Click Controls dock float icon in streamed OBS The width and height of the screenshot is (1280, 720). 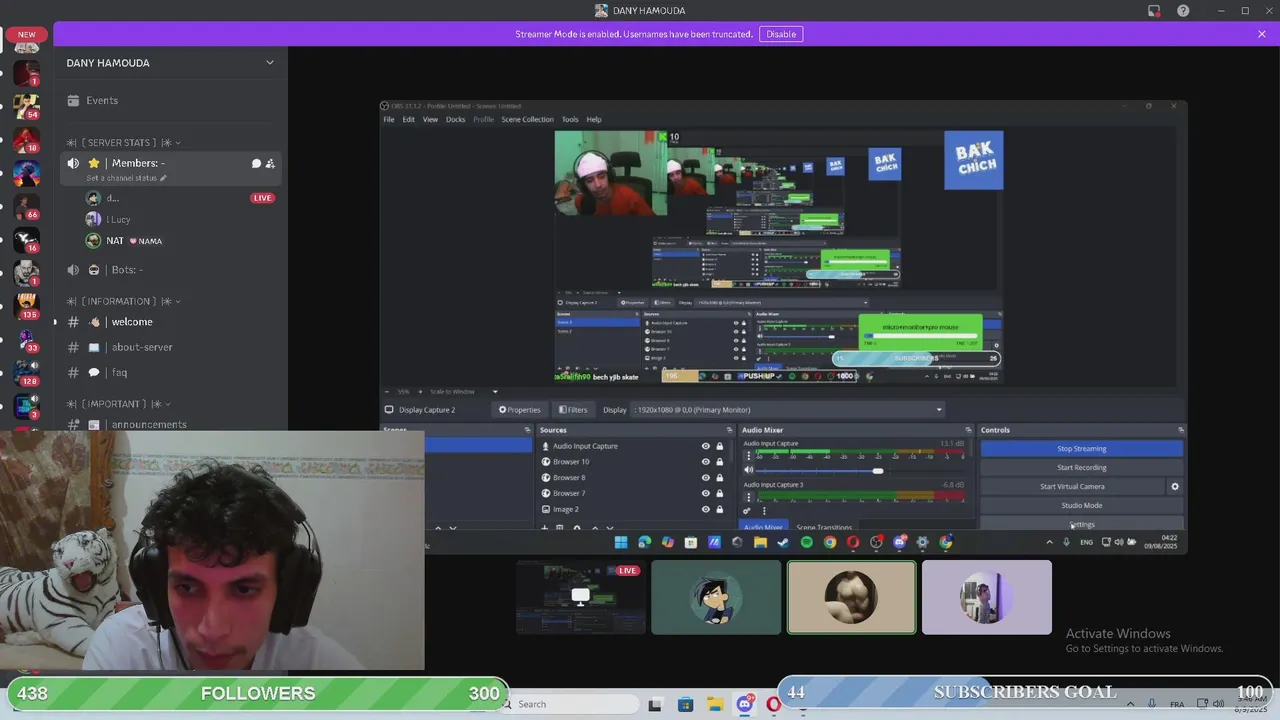point(1180,430)
